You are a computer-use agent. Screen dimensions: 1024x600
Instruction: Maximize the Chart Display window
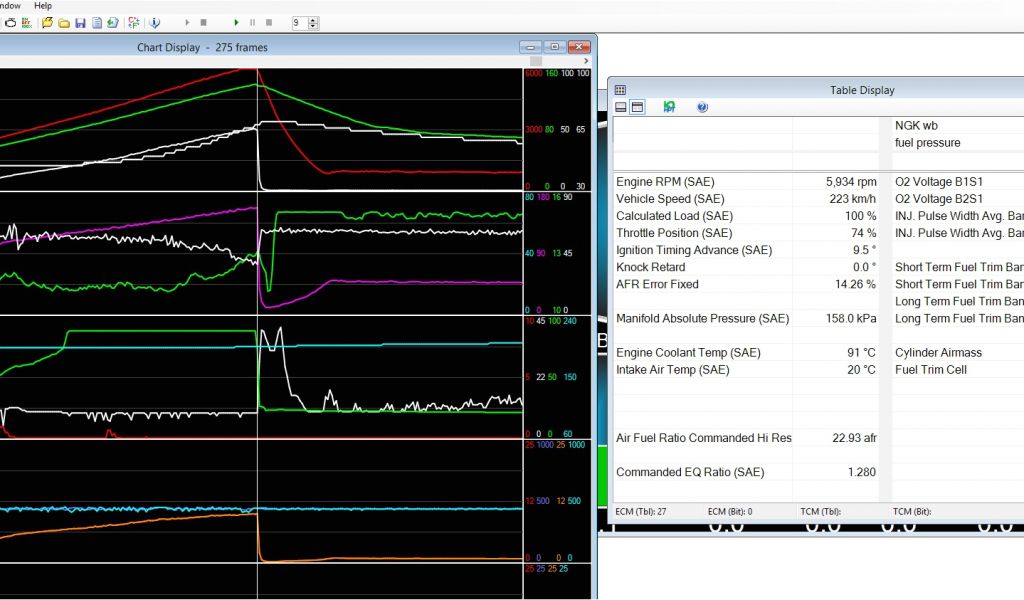(x=554, y=47)
